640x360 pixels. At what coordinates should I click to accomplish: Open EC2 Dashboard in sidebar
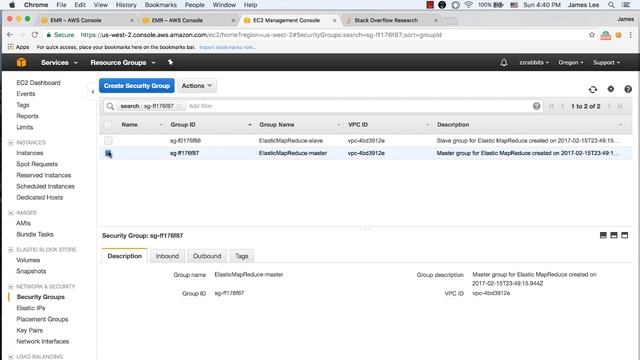click(x=38, y=82)
